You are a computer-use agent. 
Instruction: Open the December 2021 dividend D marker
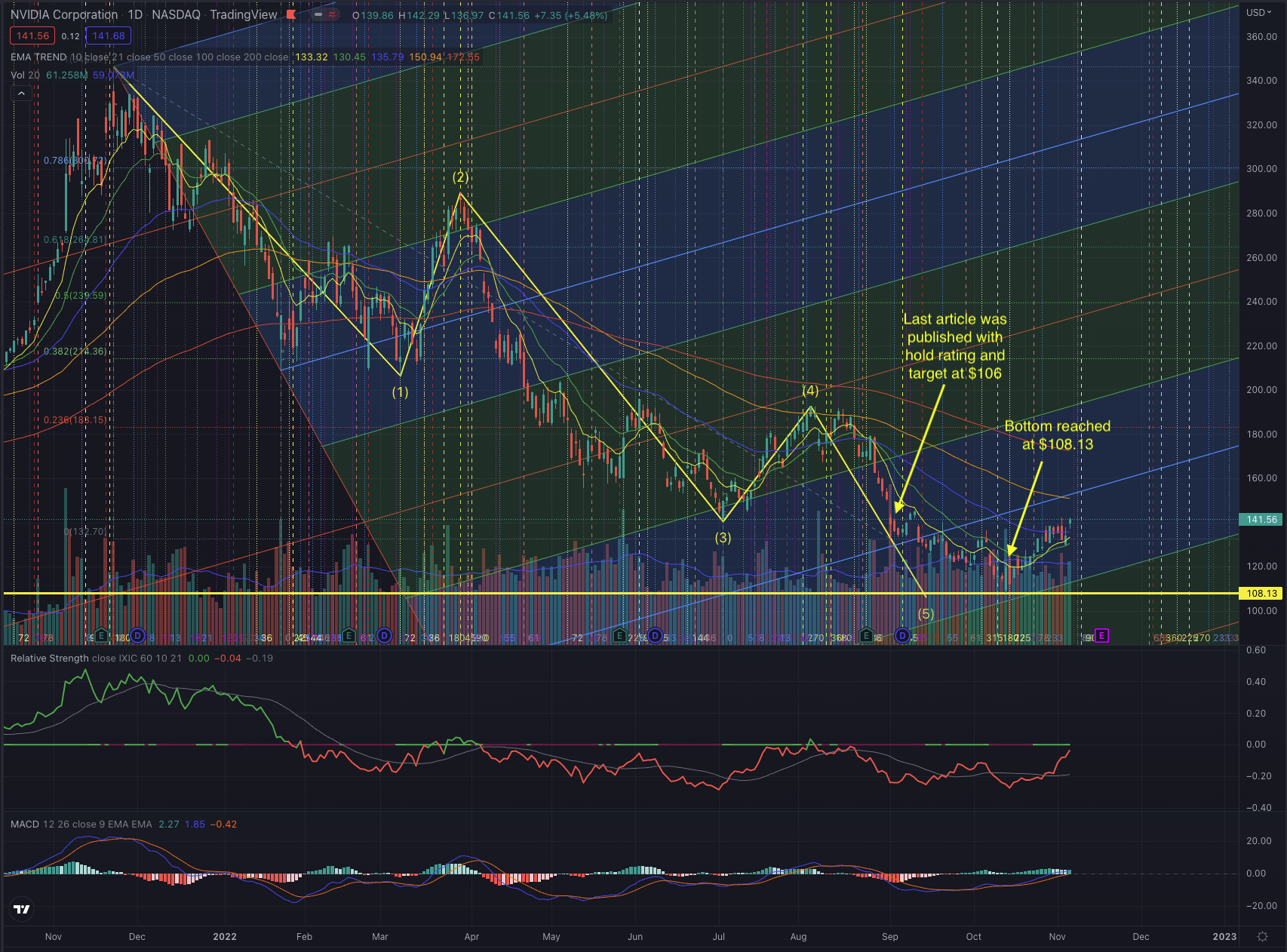click(x=137, y=637)
